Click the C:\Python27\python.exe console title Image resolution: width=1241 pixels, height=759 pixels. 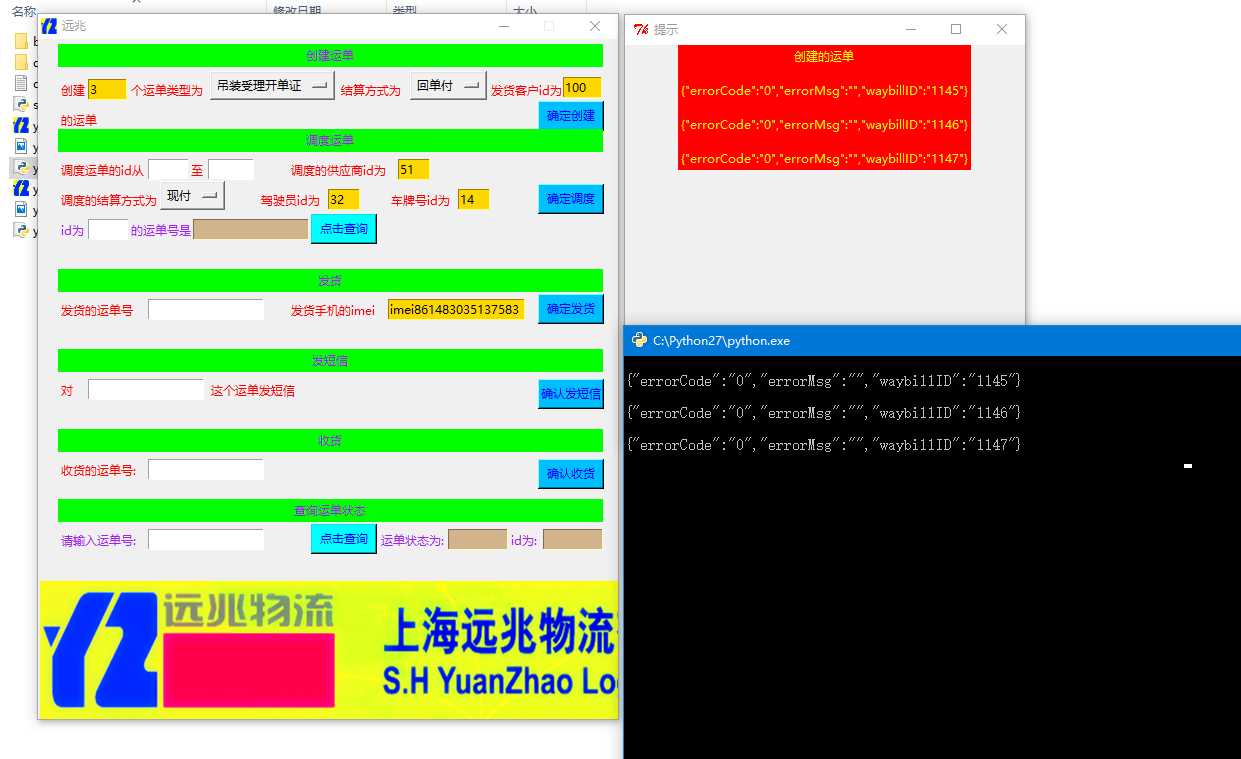pyautogui.click(x=721, y=341)
